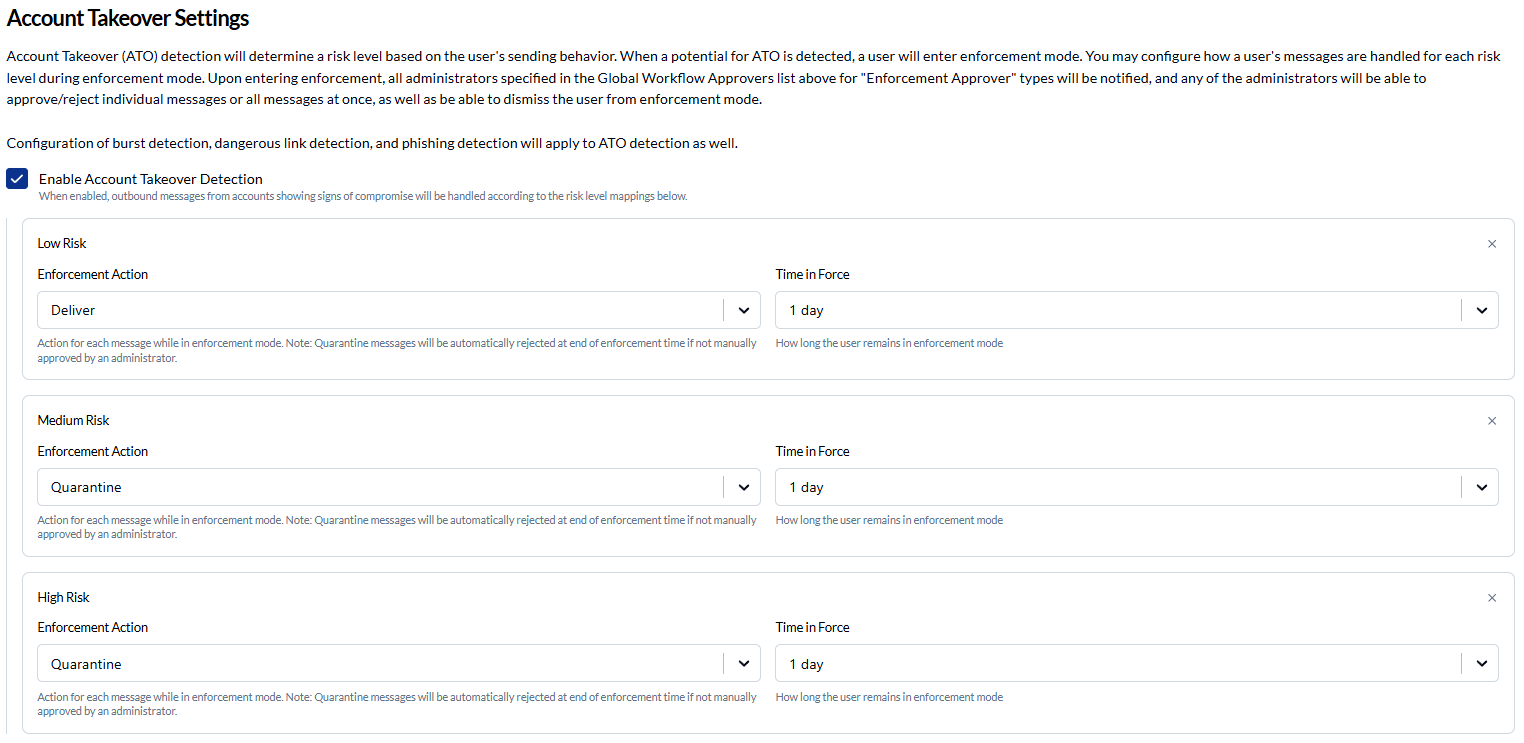Click 1 day field in Medium Risk
This screenshot has height=743, width=1524.
point(1137,487)
